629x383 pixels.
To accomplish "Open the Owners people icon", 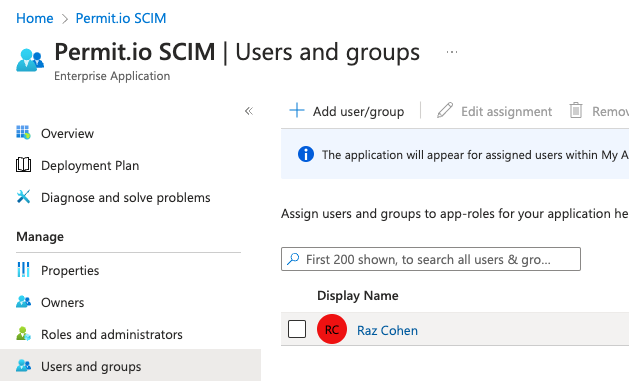I will point(23,302).
